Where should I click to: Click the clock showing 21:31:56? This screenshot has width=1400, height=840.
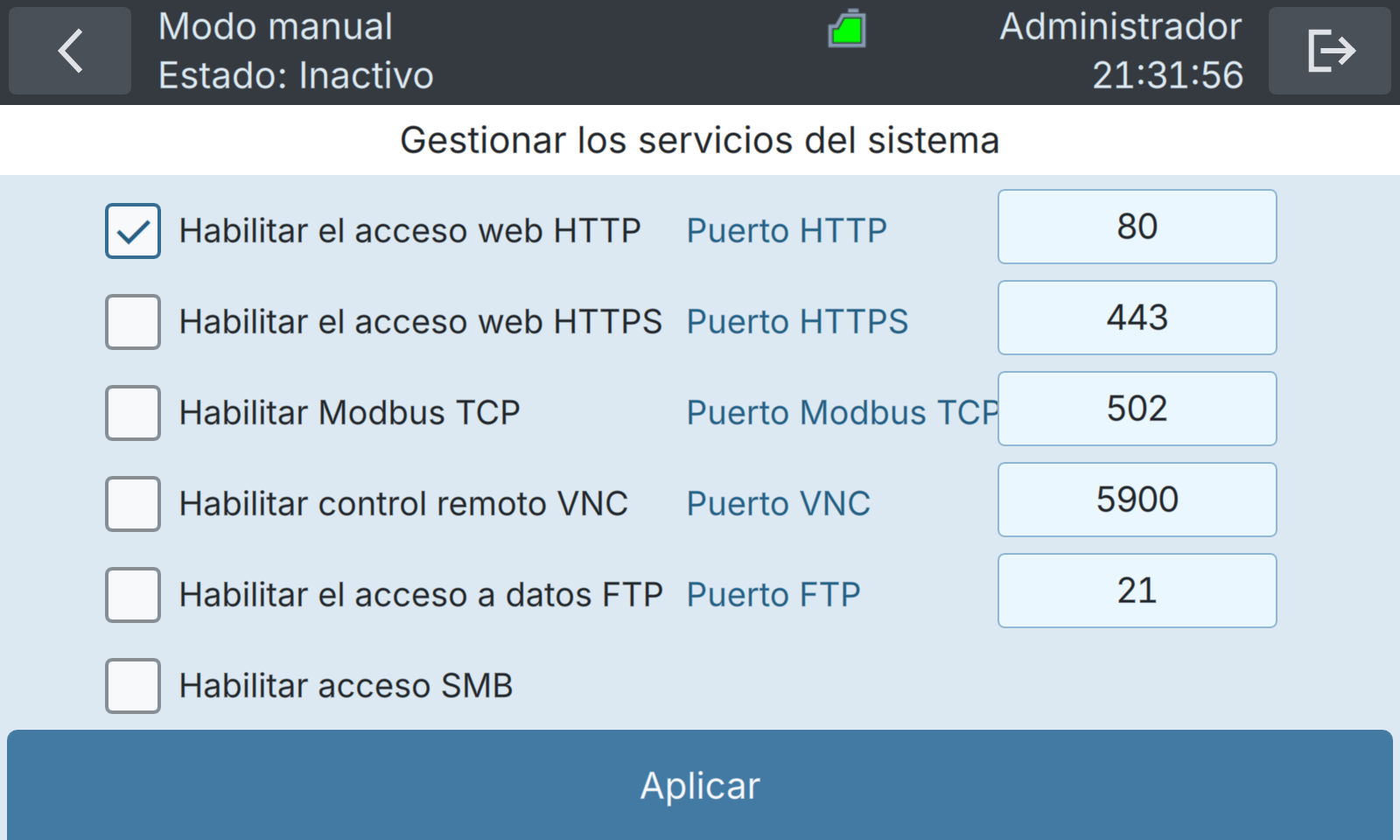1168,75
